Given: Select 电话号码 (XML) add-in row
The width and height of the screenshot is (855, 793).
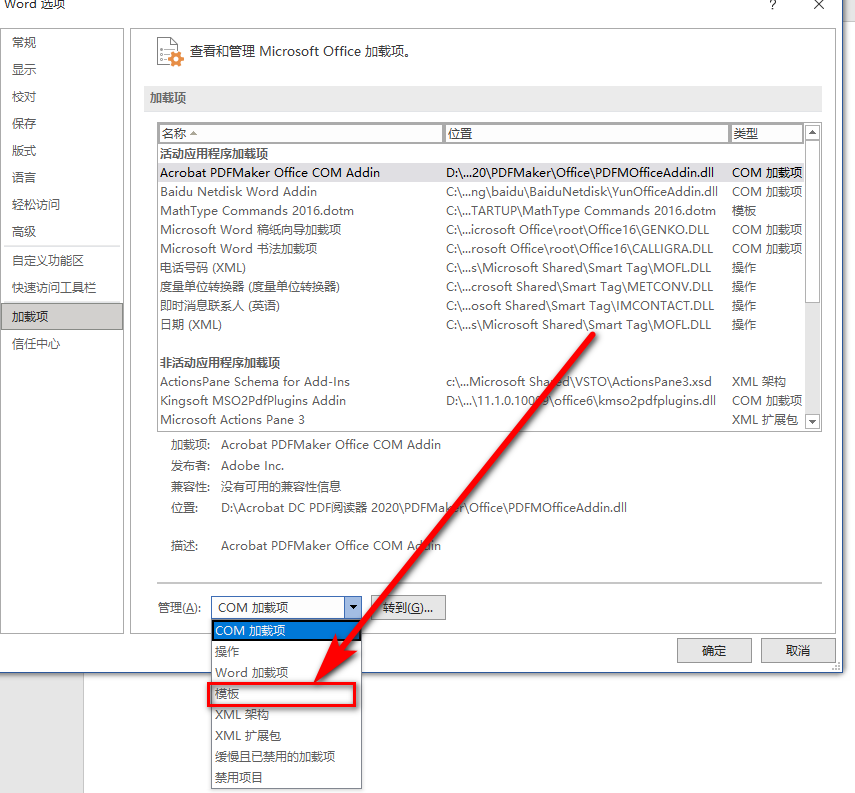Looking at the screenshot, I should point(481,268).
